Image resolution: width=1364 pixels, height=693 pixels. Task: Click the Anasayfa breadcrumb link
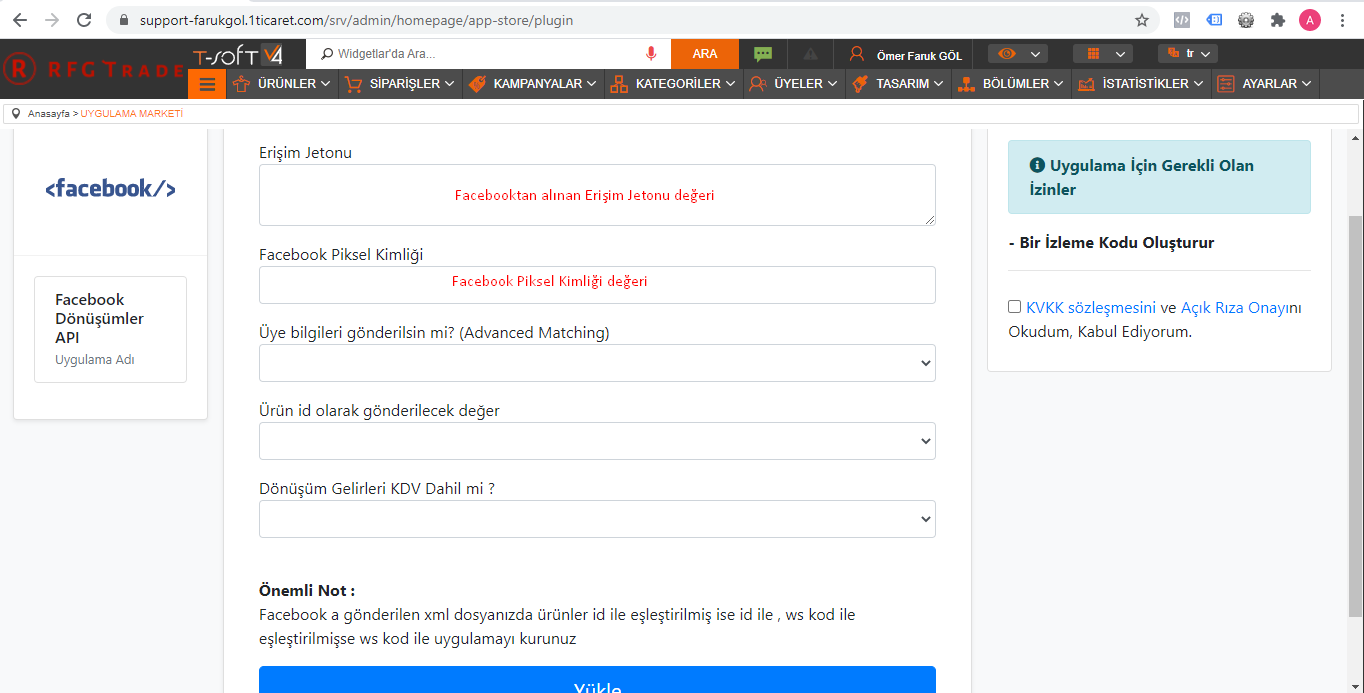(x=49, y=114)
